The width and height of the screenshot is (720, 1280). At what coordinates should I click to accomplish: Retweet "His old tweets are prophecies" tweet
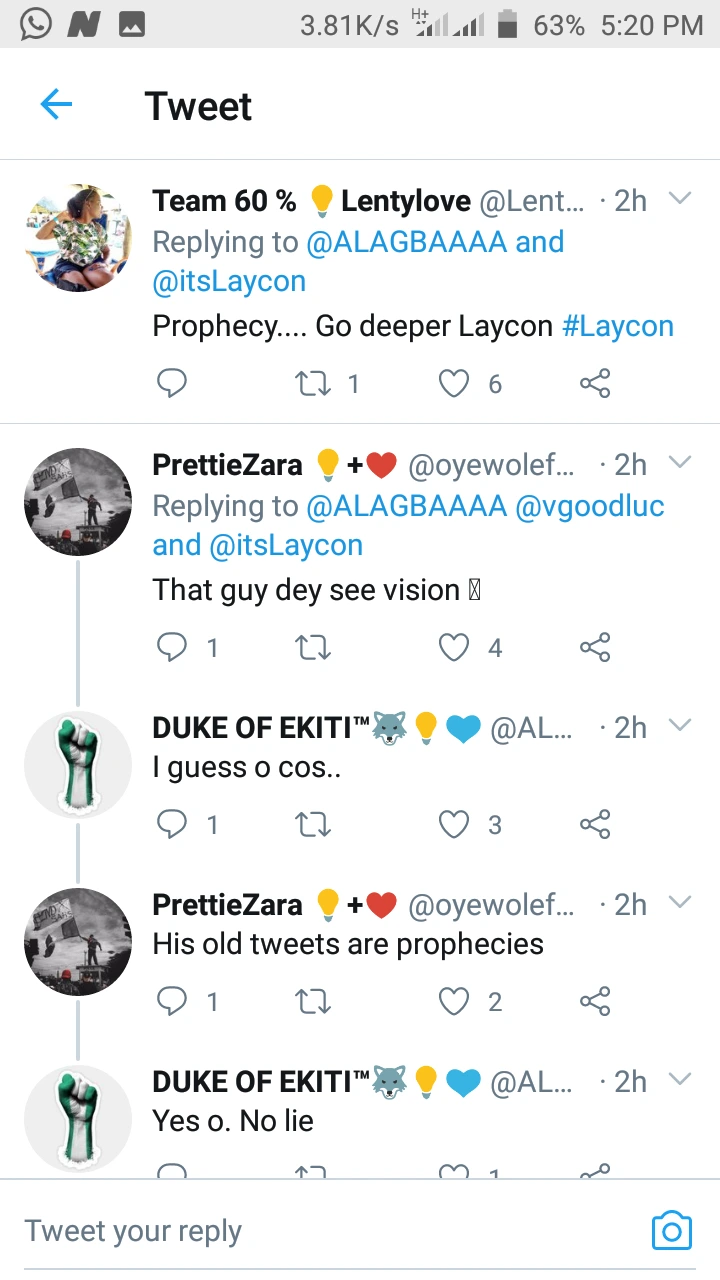(313, 1001)
